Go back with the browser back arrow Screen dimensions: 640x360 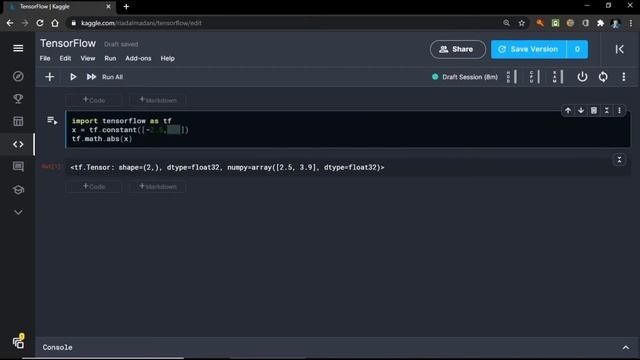(x=10, y=23)
